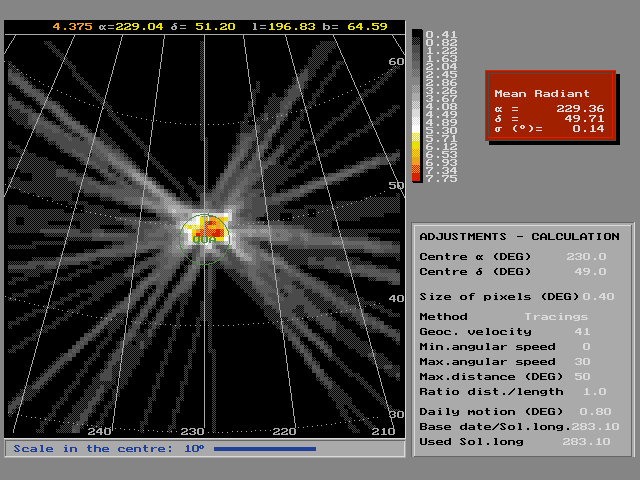Click the 50 declination axis label
Viewport: 640px width, 480px height.
[x=396, y=185]
